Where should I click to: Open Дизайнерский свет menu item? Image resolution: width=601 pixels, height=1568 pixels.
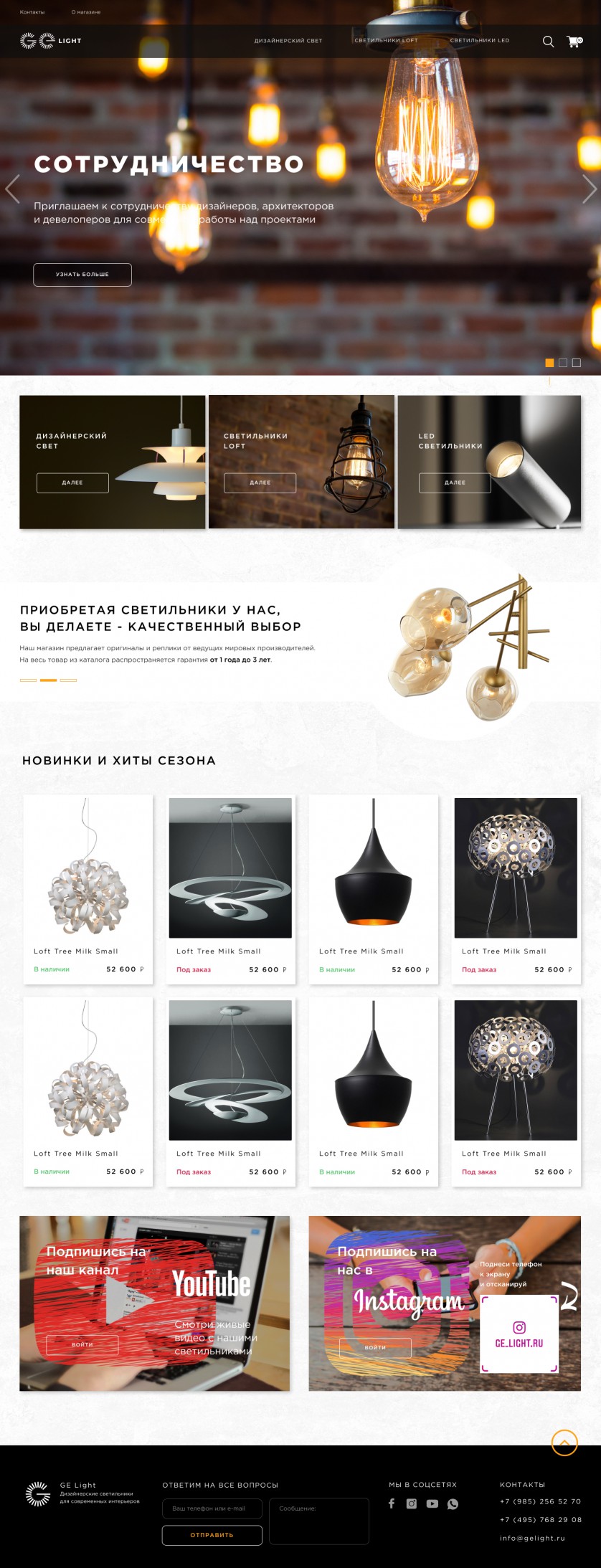[x=288, y=41]
